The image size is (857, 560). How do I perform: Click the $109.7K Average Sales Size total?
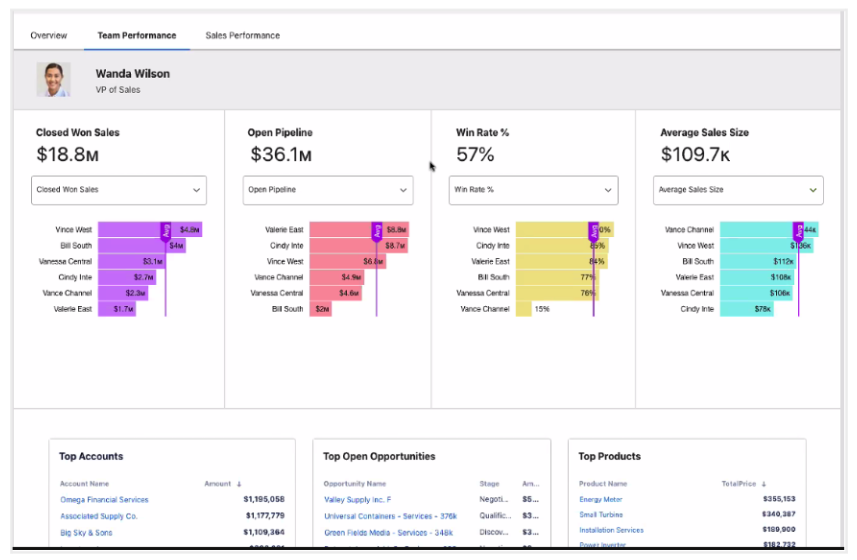695,155
